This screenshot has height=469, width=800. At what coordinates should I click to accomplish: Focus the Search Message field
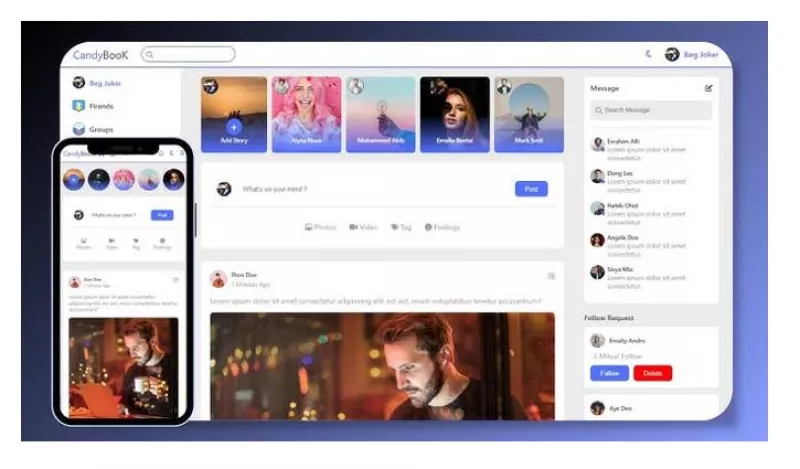pyautogui.click(x=651, y=110)
